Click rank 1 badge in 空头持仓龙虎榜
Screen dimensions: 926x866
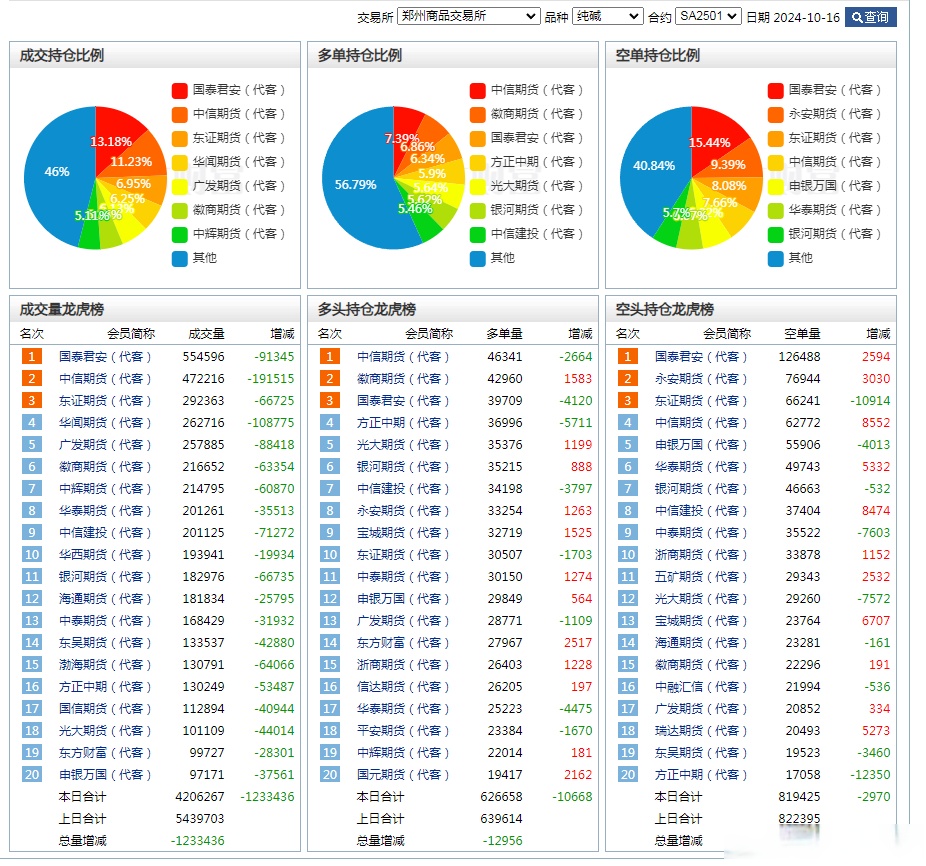pyautogui.click(x=628, y=356)
